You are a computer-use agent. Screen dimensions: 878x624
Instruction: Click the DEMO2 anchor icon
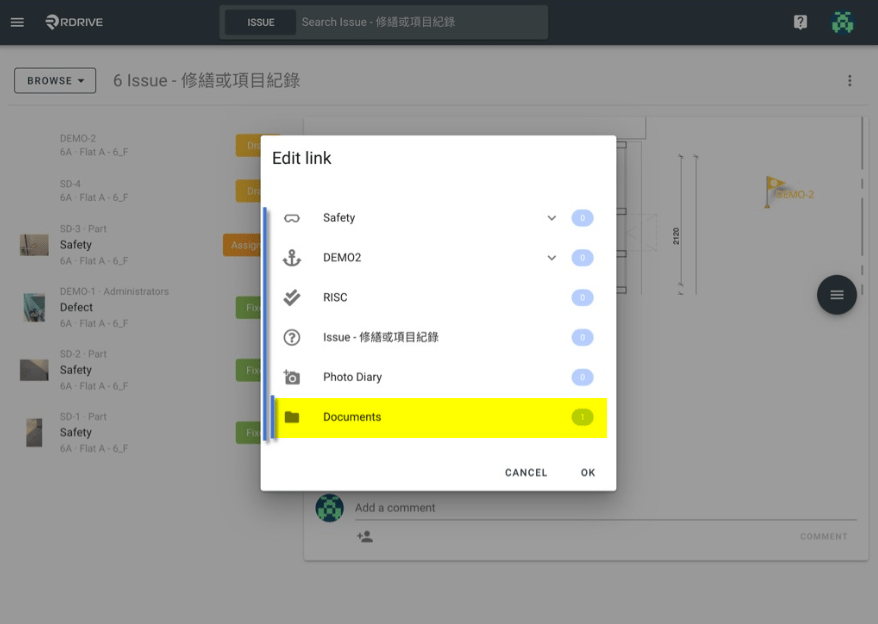tap(292, 258)
